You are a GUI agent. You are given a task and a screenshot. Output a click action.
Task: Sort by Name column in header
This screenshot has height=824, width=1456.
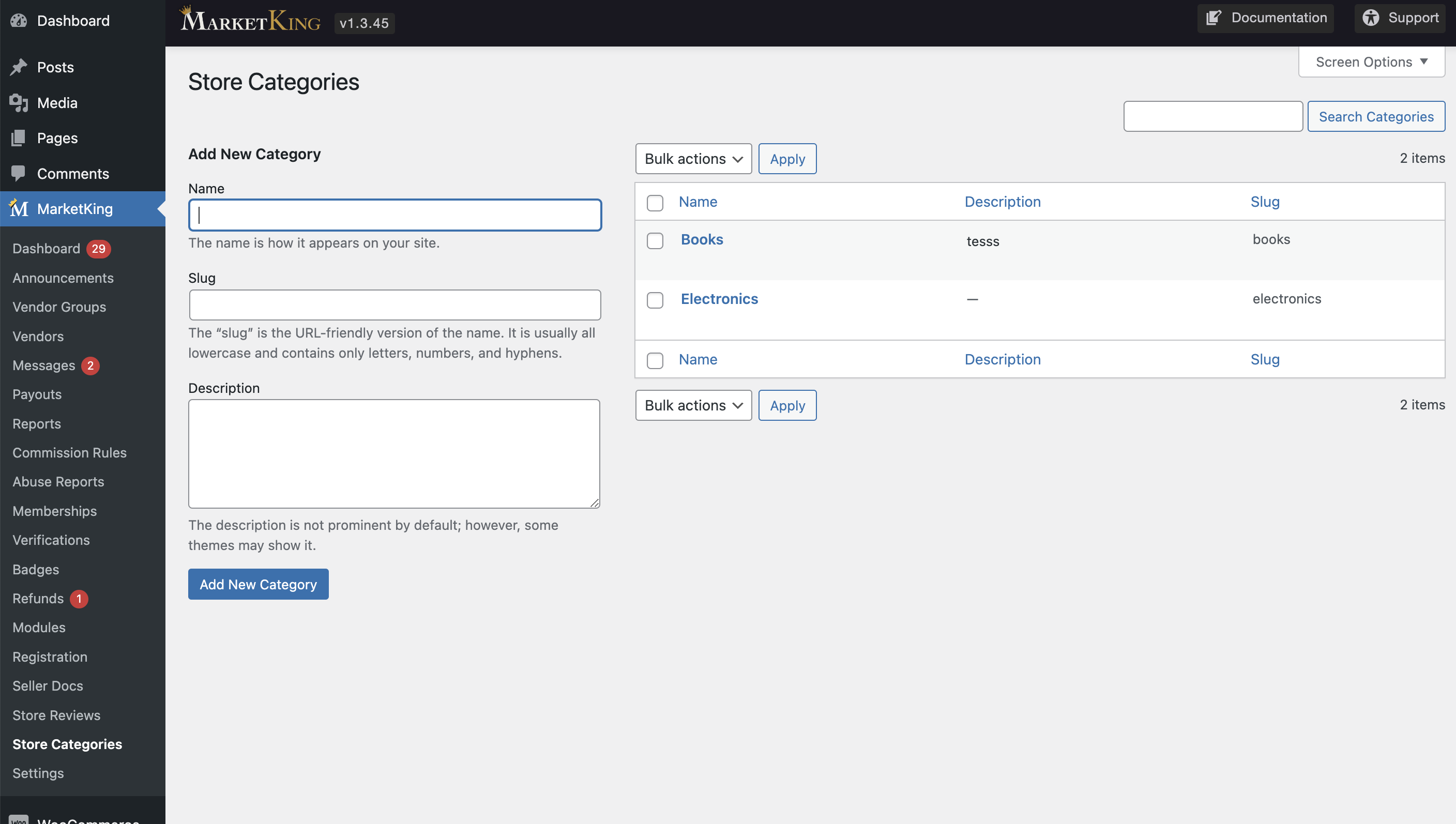click(x=697, y=202)
